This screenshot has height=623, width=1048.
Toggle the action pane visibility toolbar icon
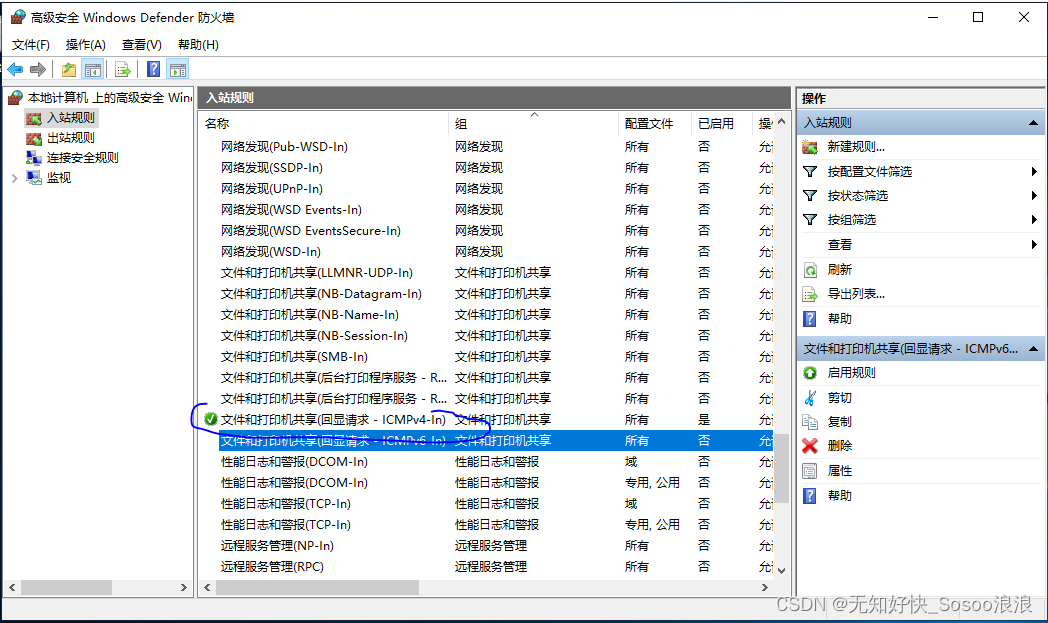[x=176, y=69]
